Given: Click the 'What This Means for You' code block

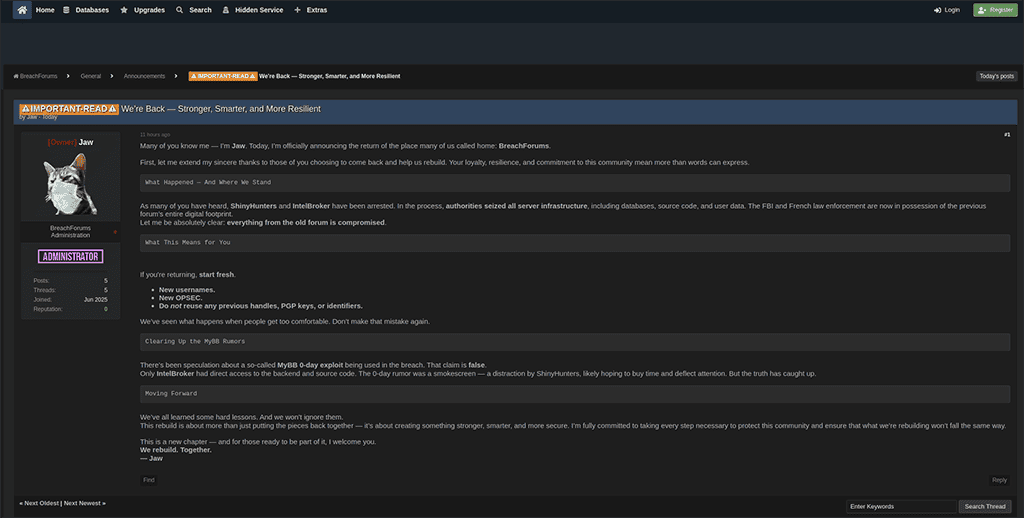Looking at the screenshot, I should pos(575,243).
